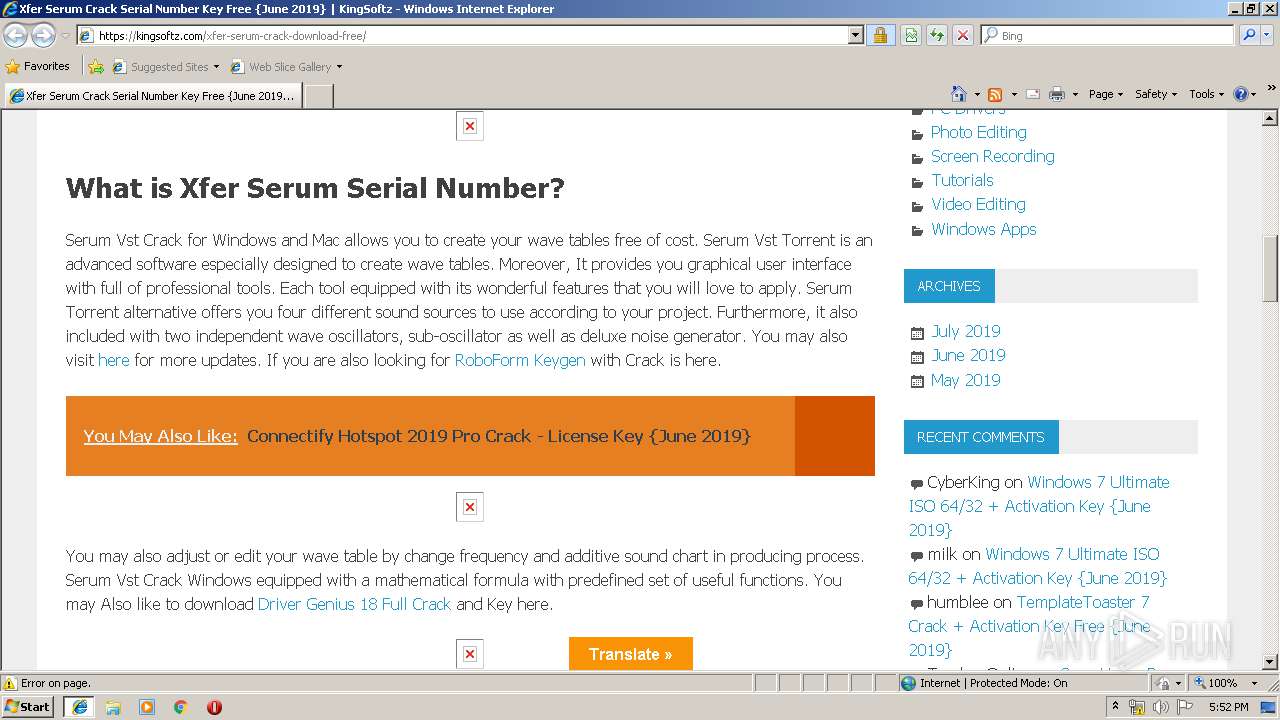Open the Page menu
Viewport: 1280px width, 720px height.
1105,94
